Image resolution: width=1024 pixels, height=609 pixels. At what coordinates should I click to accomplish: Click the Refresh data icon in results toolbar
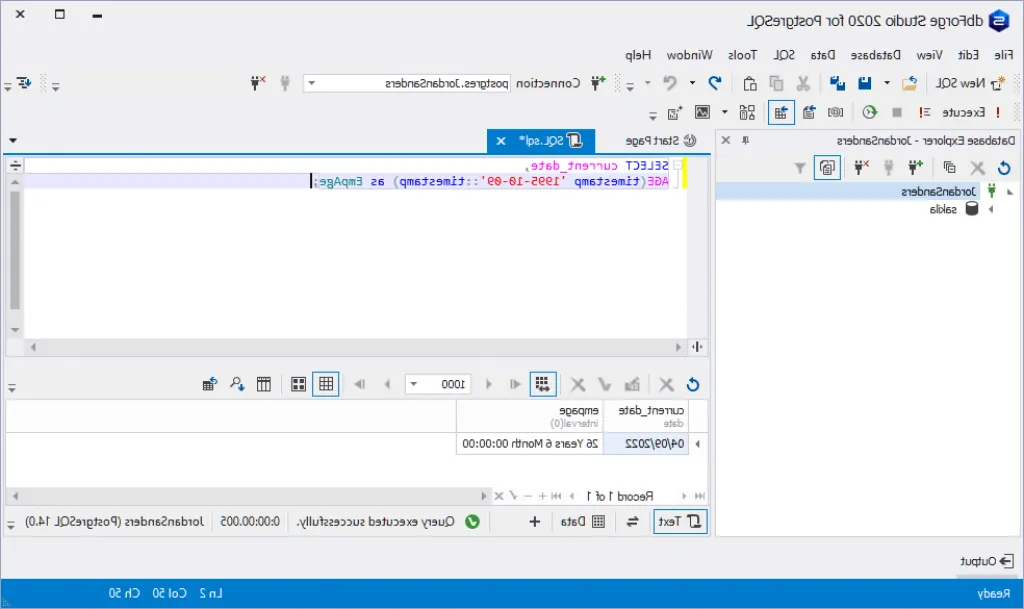pyautogui.click(x=693, y=384)
